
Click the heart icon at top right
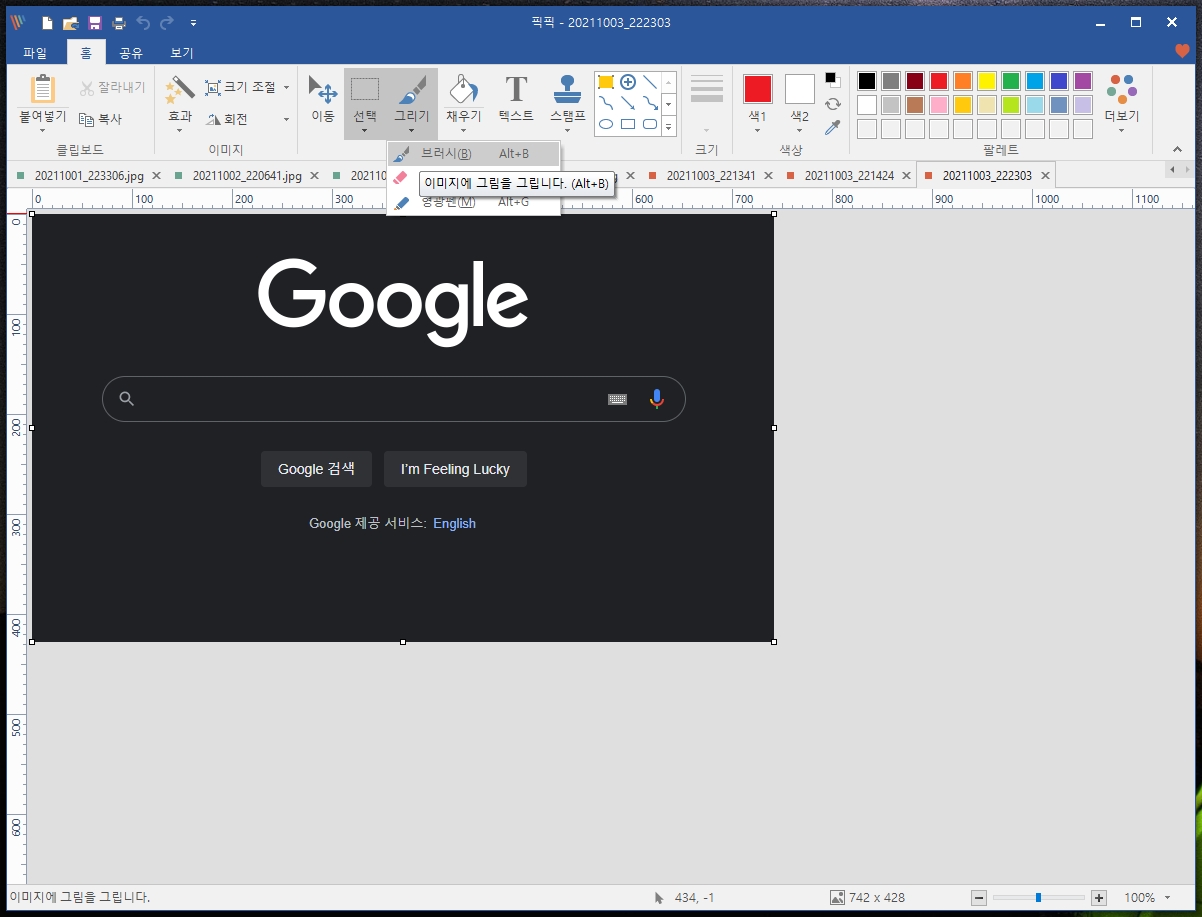(x=1182, y=52)
